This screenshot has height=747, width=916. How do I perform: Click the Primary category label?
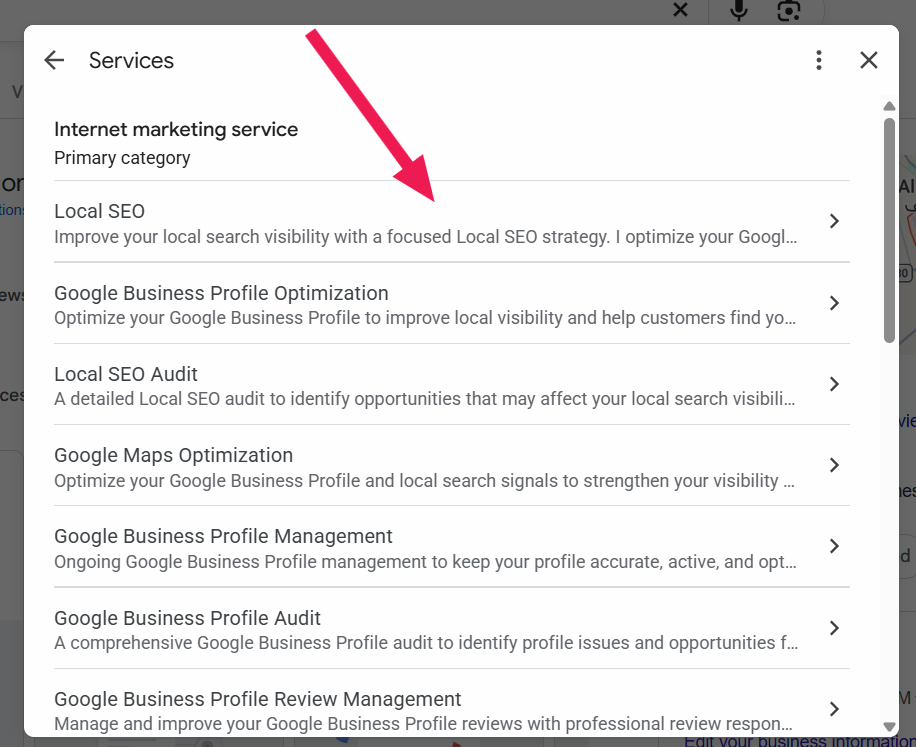coord(122,158)
